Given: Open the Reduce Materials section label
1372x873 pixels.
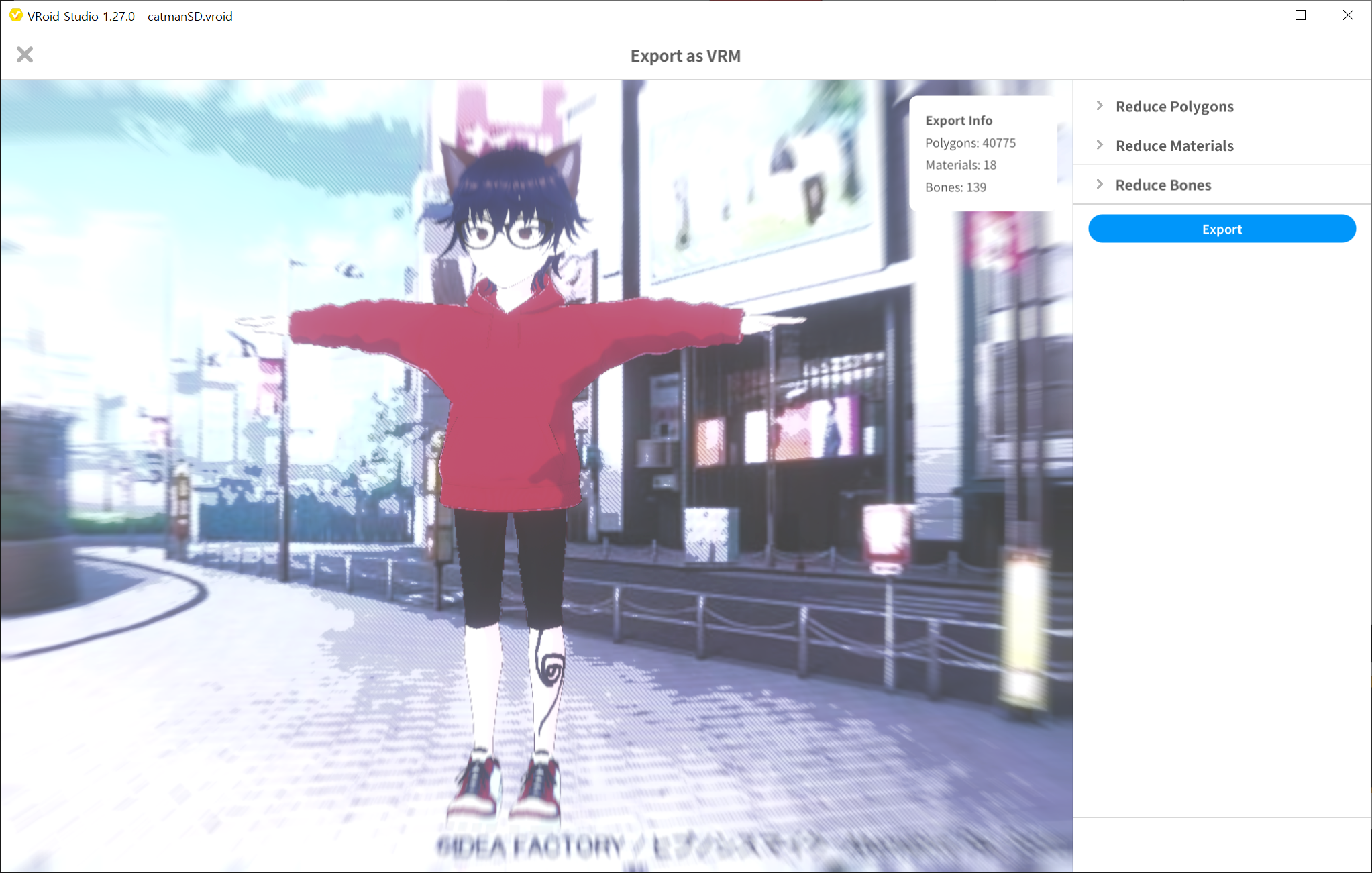Looking at the screenshot, I should click(x=1174, y=146).
